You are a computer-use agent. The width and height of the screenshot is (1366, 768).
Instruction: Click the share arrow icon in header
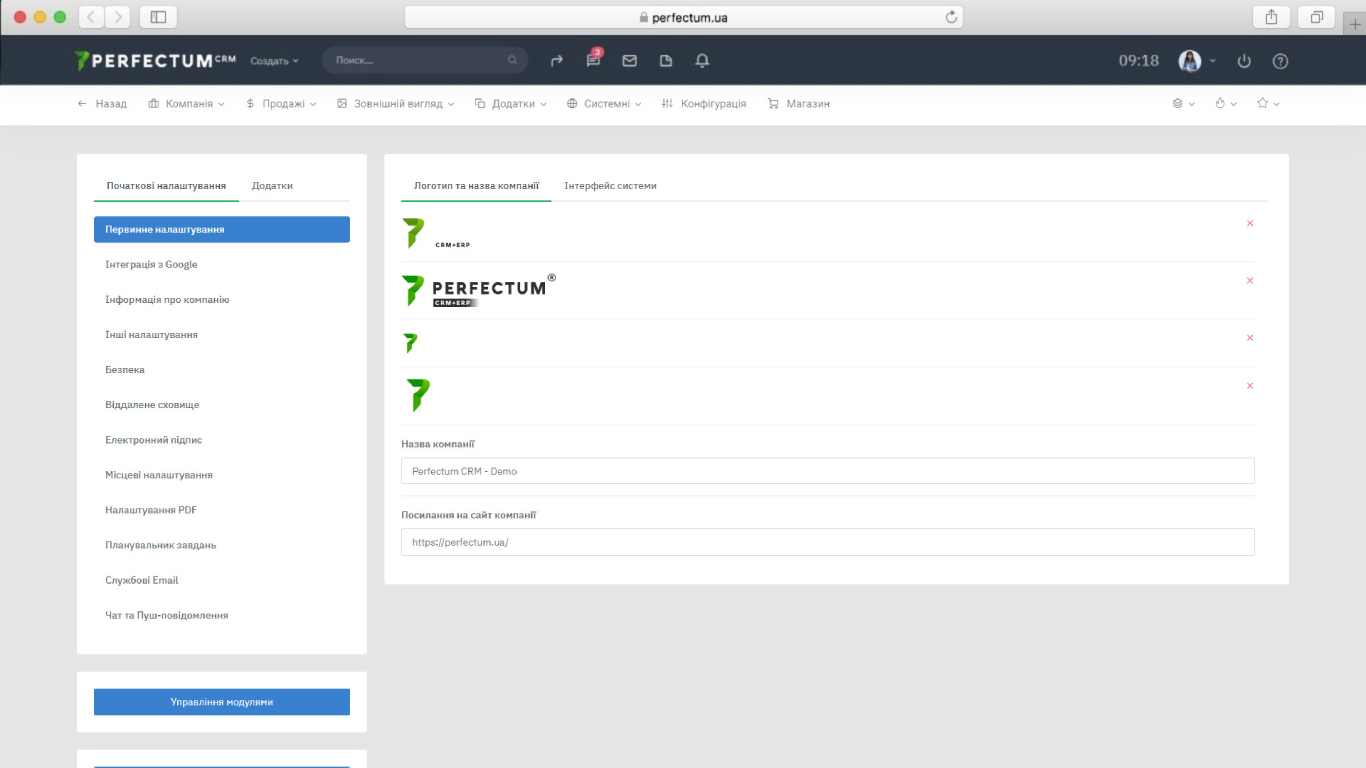(557, 61)
